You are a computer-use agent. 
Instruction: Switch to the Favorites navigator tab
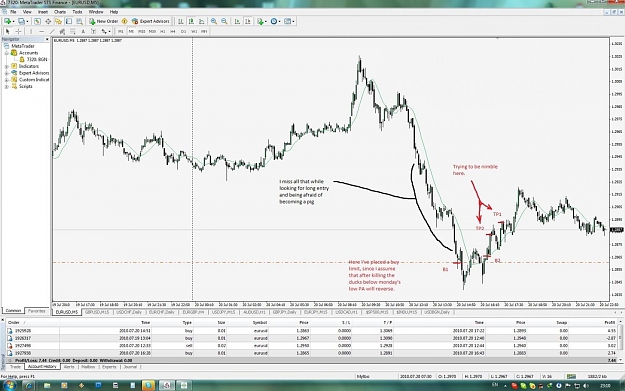(37, 311)
